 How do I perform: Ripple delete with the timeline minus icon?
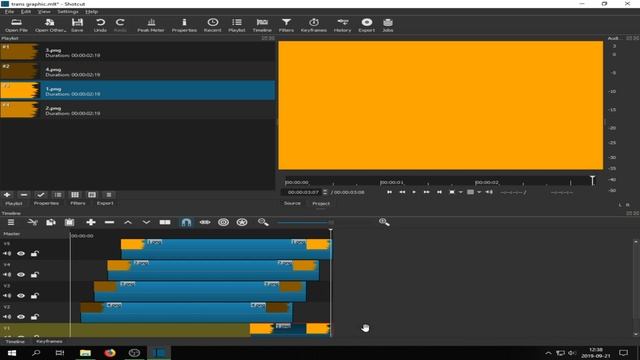pyautogui.click(x=109, y=222)
